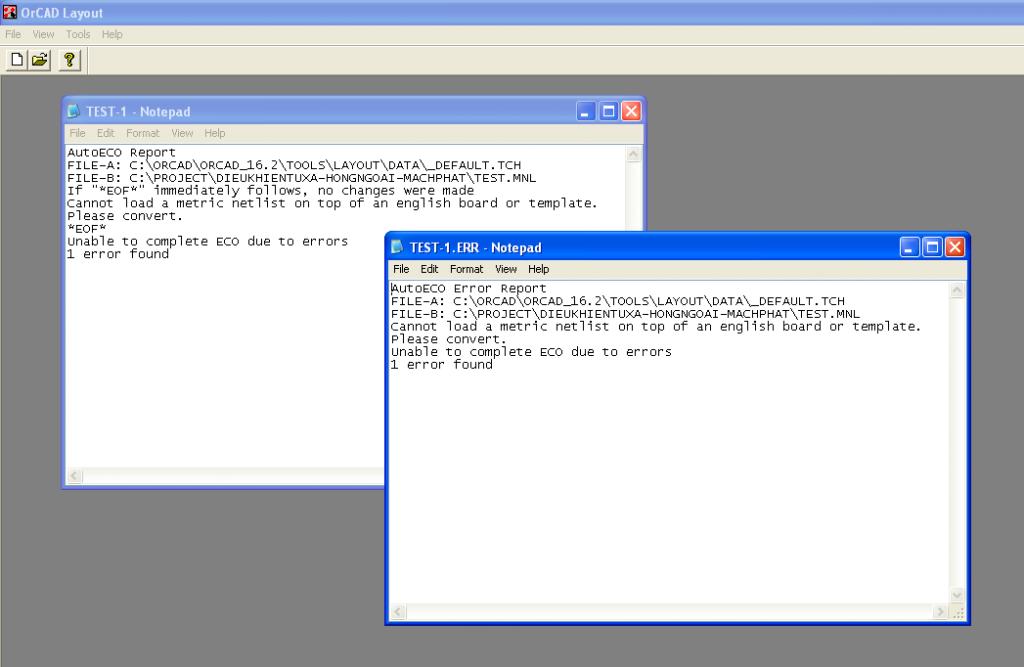1024x667 pixels.
Task: Click 'Cannot load a metric netlist' line in TEST-1.ERR
Action: 656,326
